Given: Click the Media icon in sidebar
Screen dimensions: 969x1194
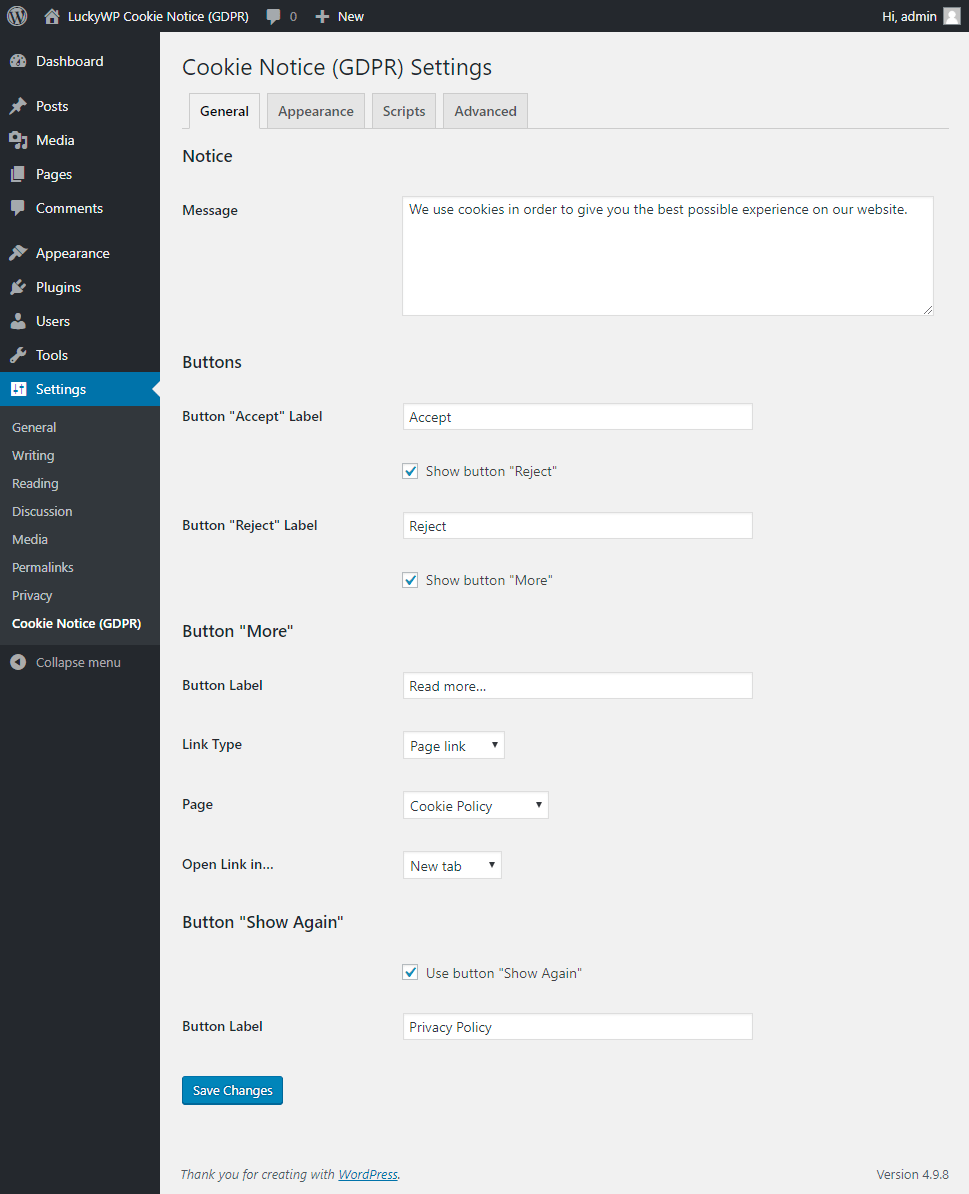Looking at the screenshot, I should 18,140.
